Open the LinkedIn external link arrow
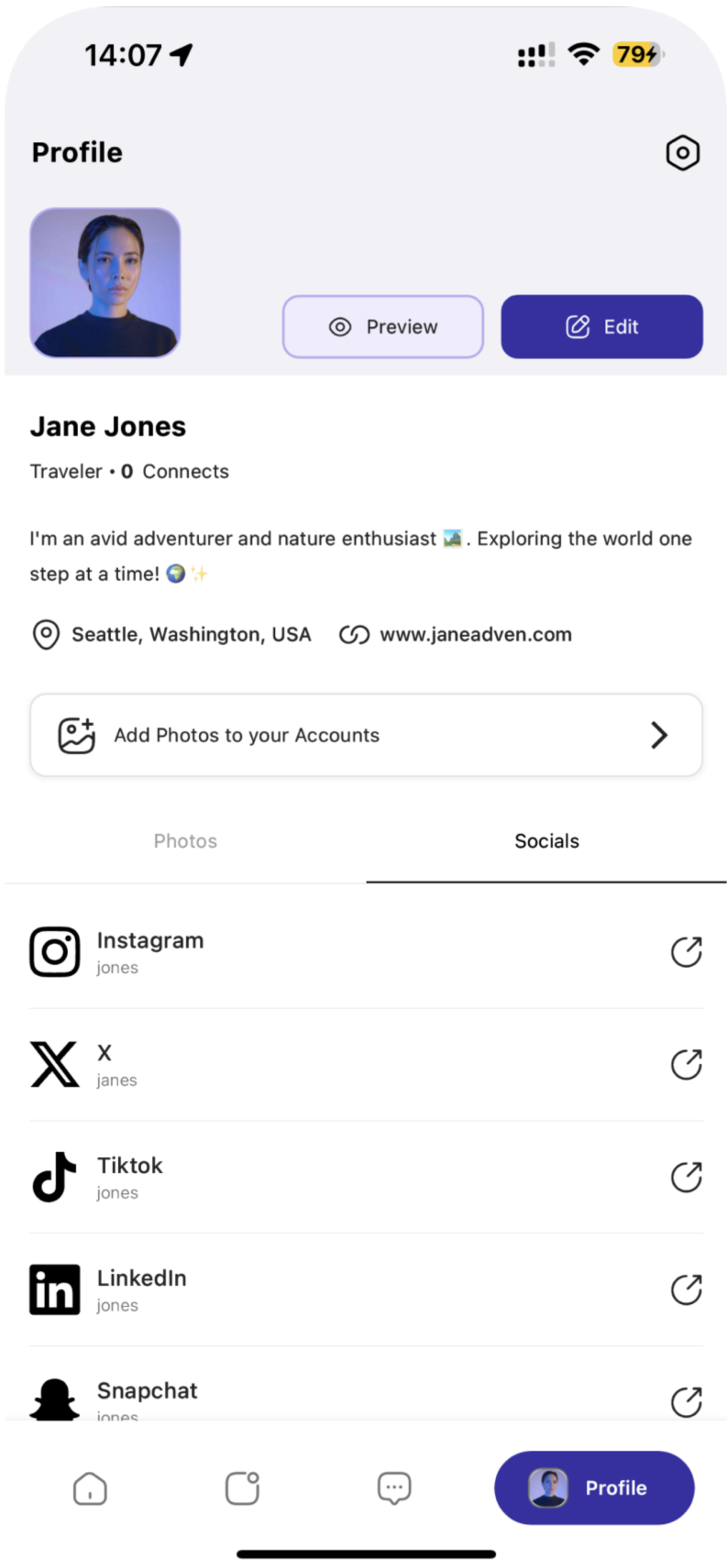 pos(686,1289)
